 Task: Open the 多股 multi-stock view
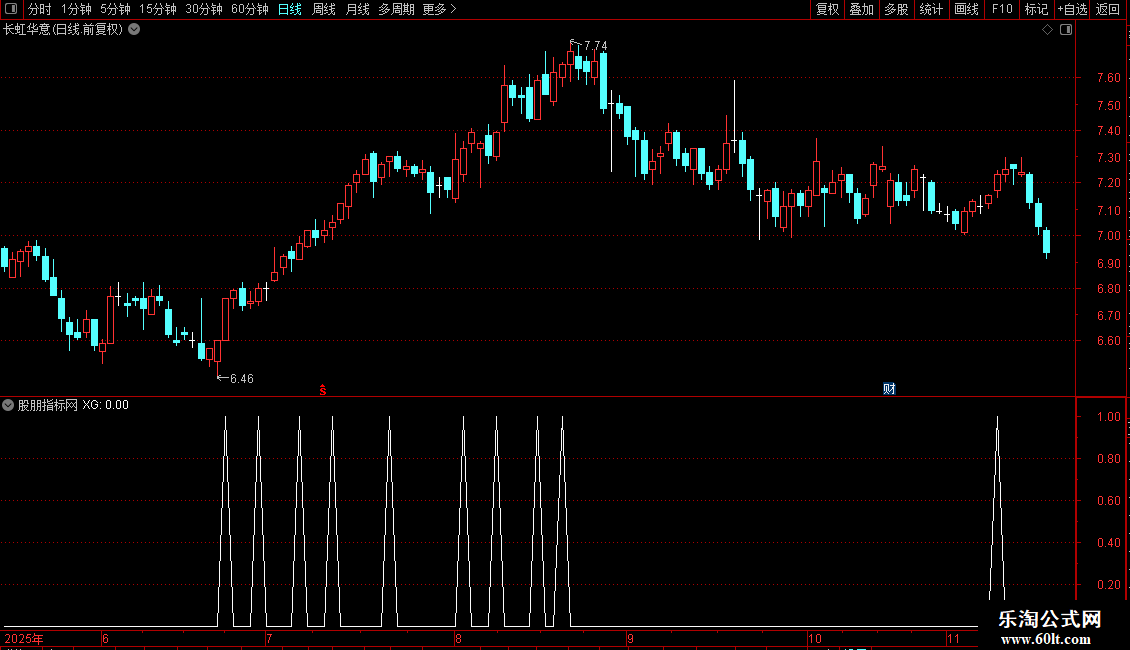(896, 9)
